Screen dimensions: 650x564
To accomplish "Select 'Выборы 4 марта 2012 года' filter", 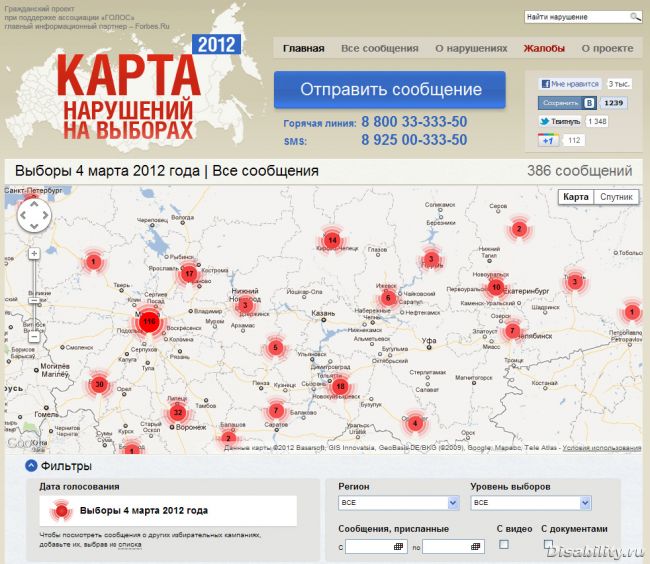I will tap(168, 511).
